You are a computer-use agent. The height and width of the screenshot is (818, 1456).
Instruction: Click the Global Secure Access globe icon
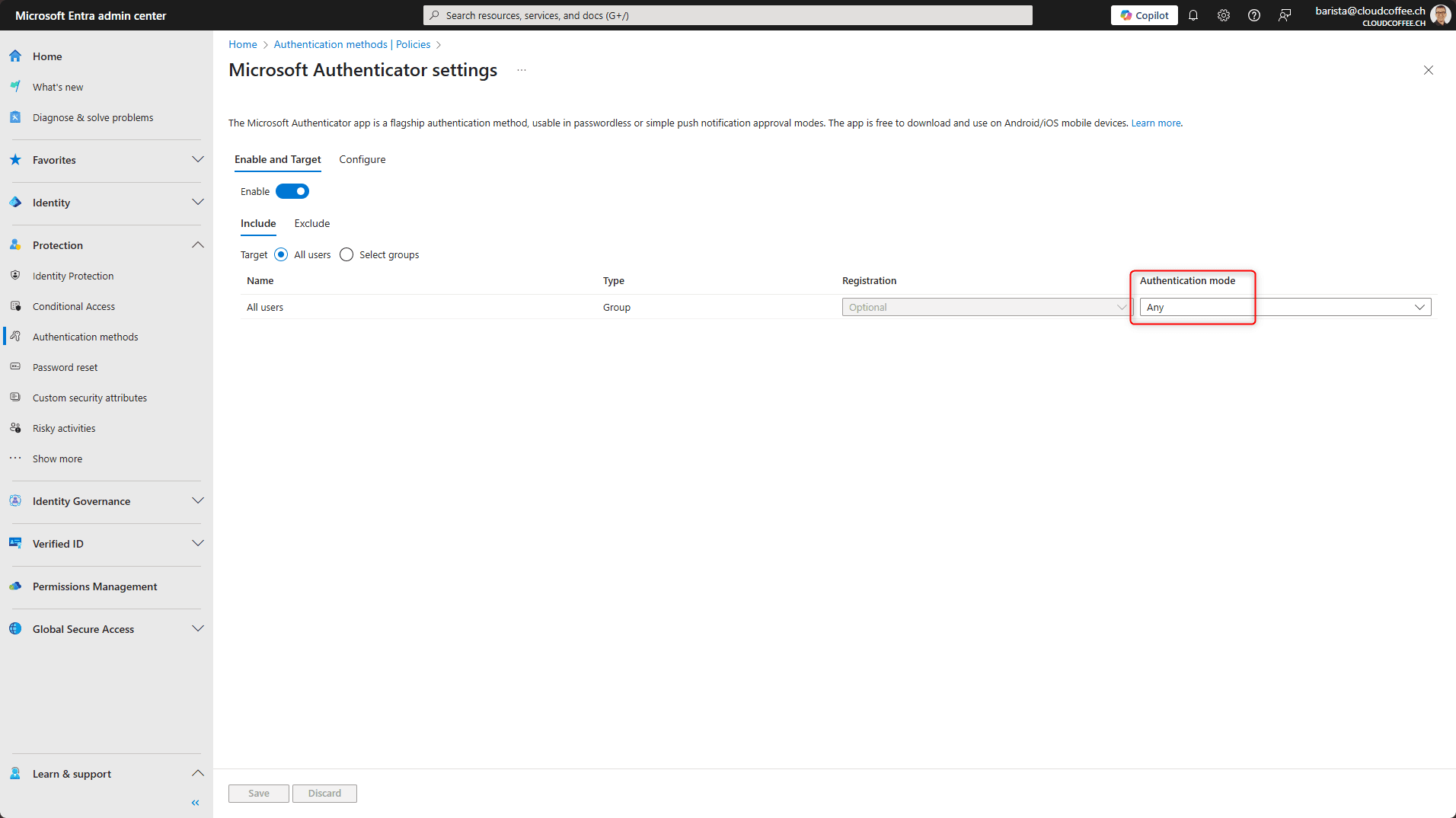15,629
